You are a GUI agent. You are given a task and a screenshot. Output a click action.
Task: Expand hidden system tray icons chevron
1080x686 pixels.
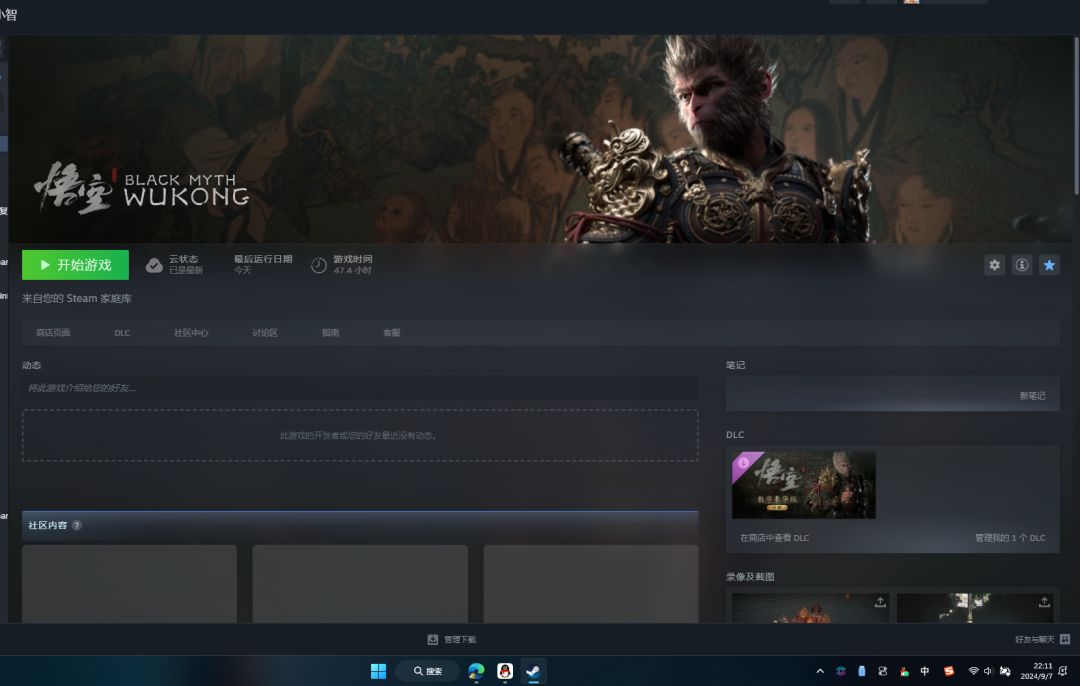pyautogui.click(x=820, y=671)
